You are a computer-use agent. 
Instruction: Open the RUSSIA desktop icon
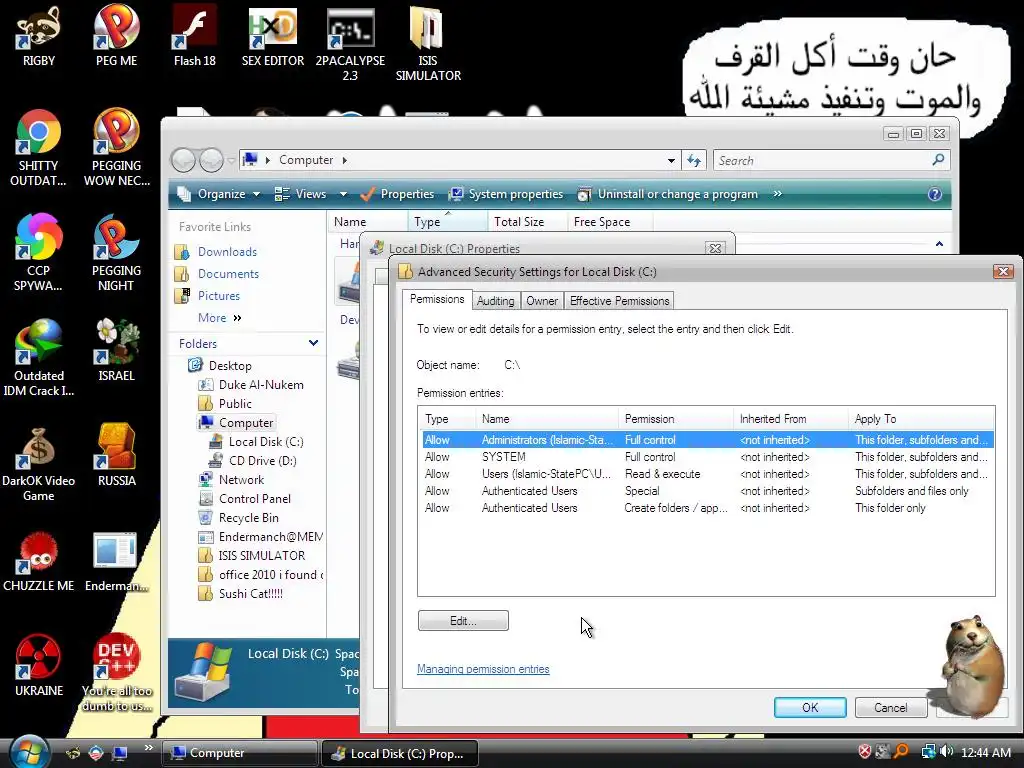click(116, 455)
